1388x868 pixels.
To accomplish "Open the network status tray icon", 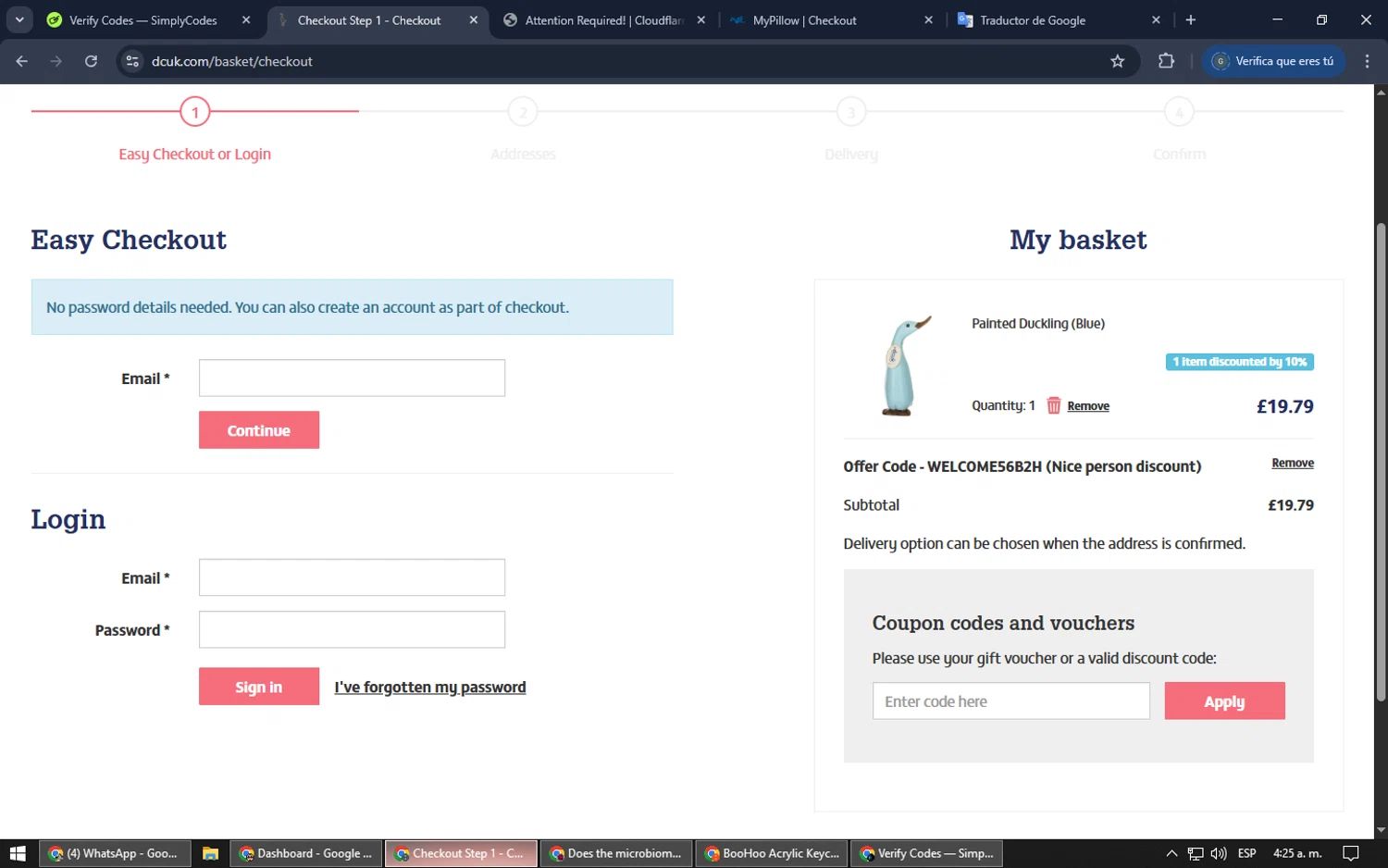I will click(1196, 853).
